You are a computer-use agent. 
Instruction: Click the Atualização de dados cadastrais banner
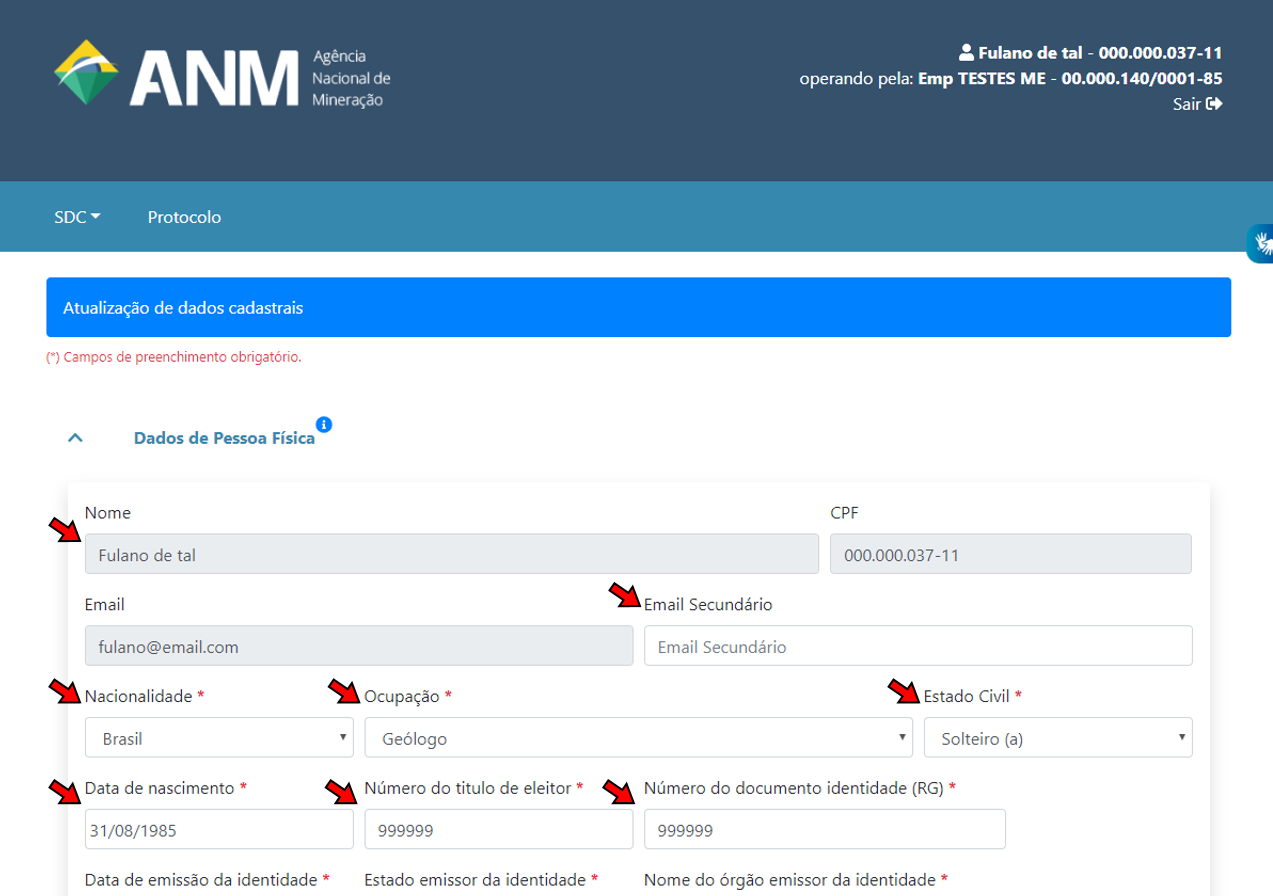click(x=638, y=308)
